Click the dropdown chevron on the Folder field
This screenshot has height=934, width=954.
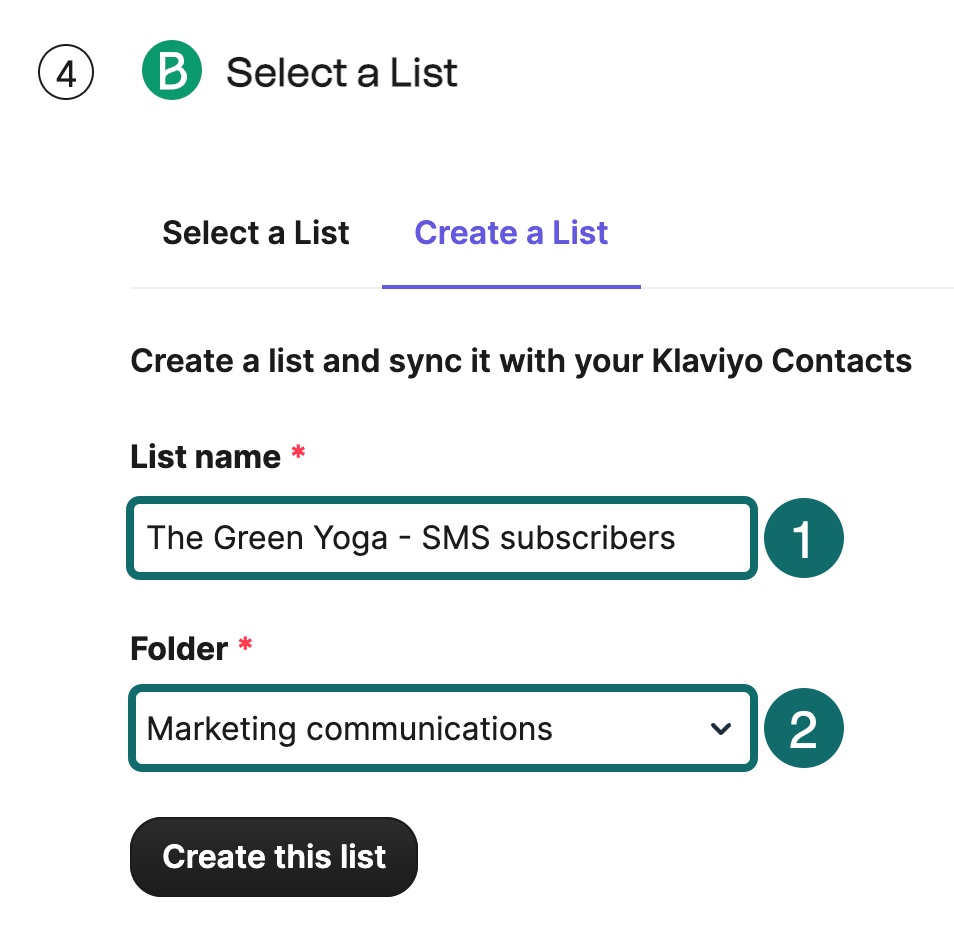721,729
